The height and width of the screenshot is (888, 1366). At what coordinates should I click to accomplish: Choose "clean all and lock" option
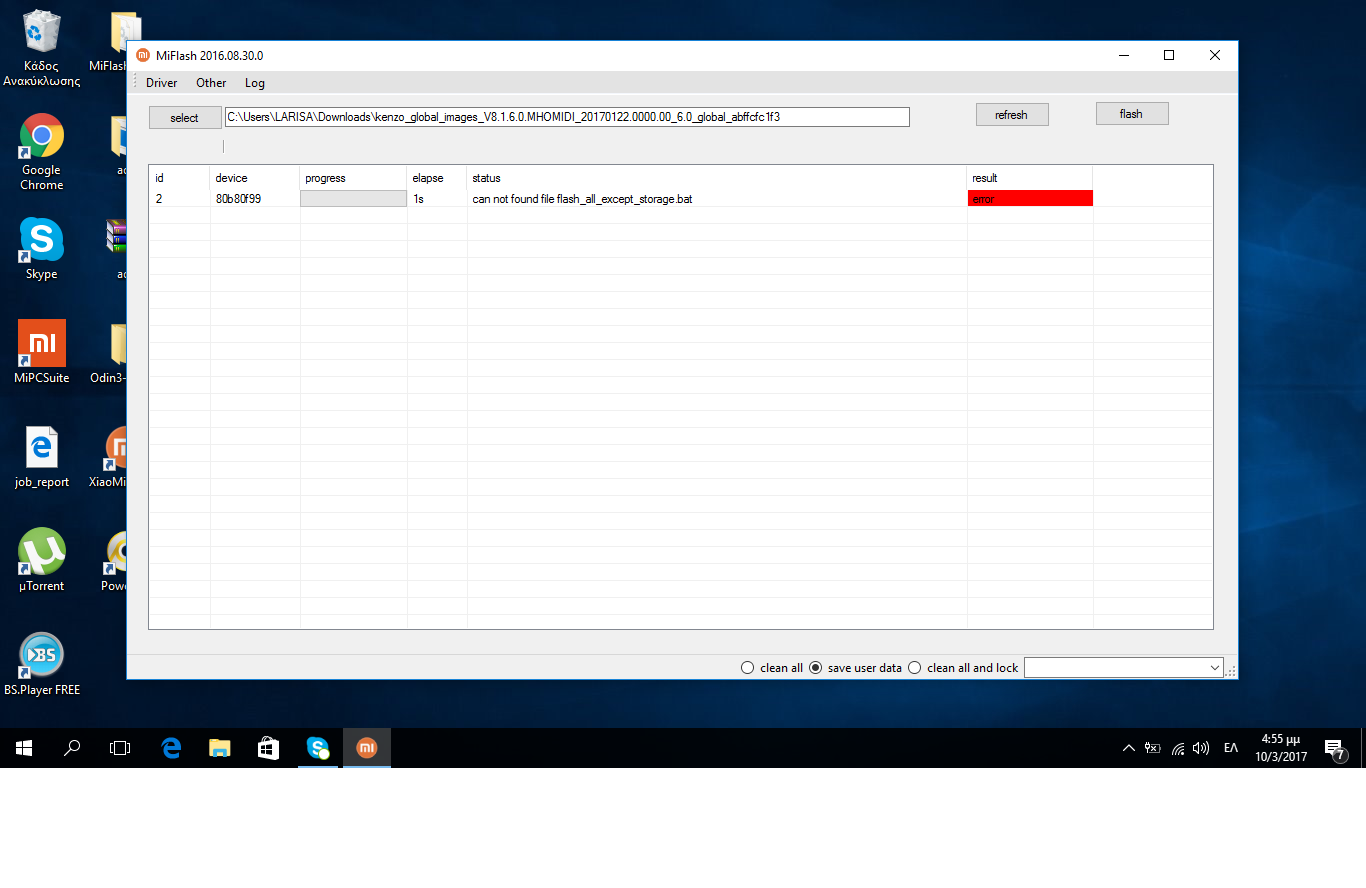pos(914,668)
